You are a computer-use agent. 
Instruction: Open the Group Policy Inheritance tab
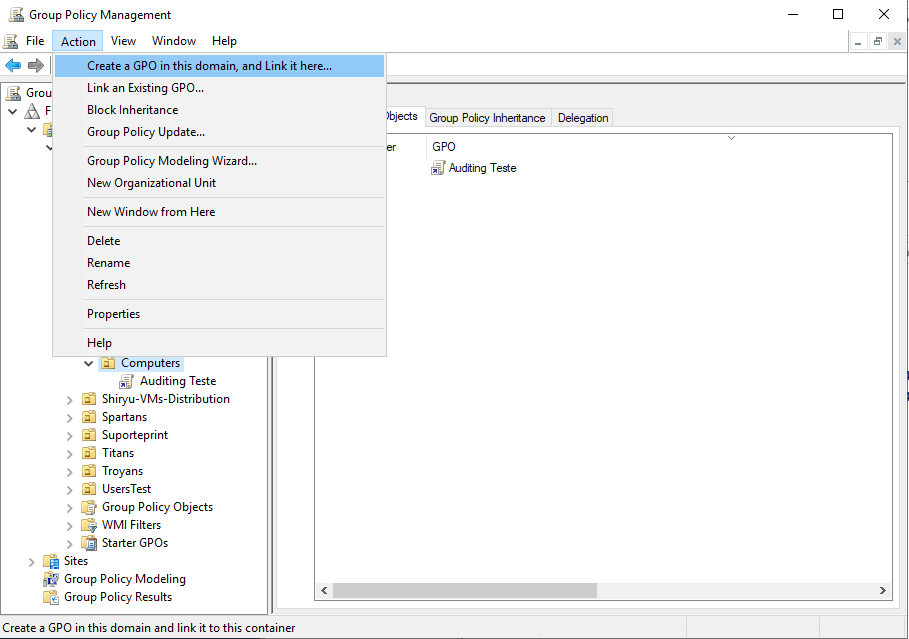tap(487, 118)
